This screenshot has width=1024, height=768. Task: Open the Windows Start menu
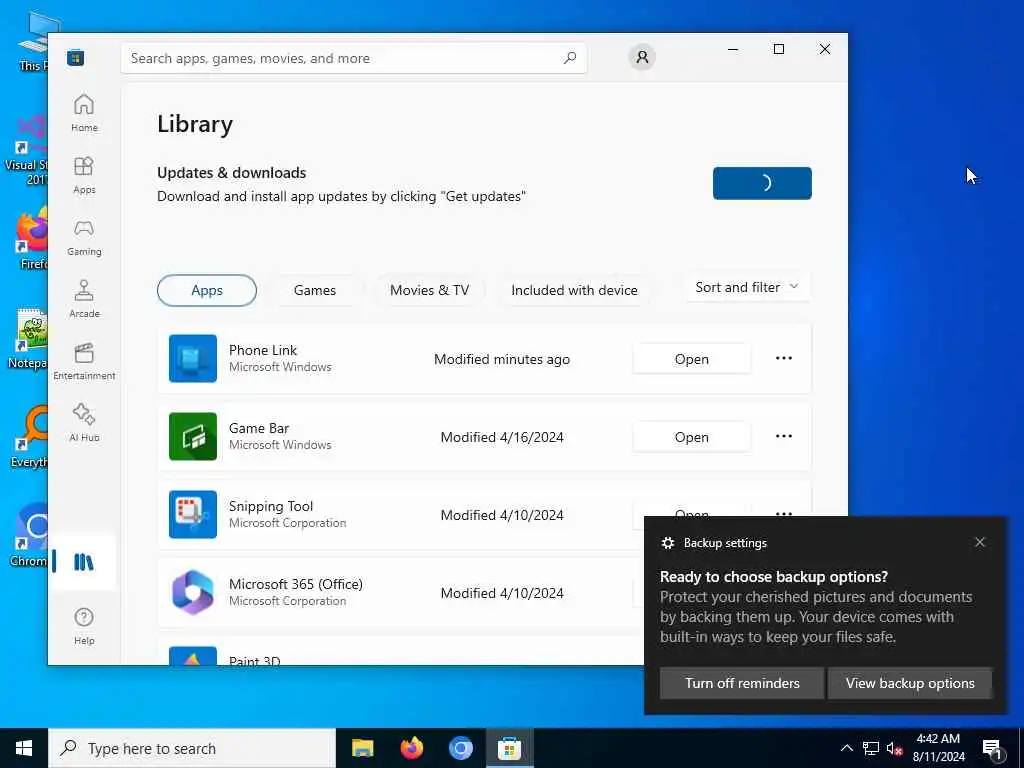pyautogui.click(x=24, y=748)
